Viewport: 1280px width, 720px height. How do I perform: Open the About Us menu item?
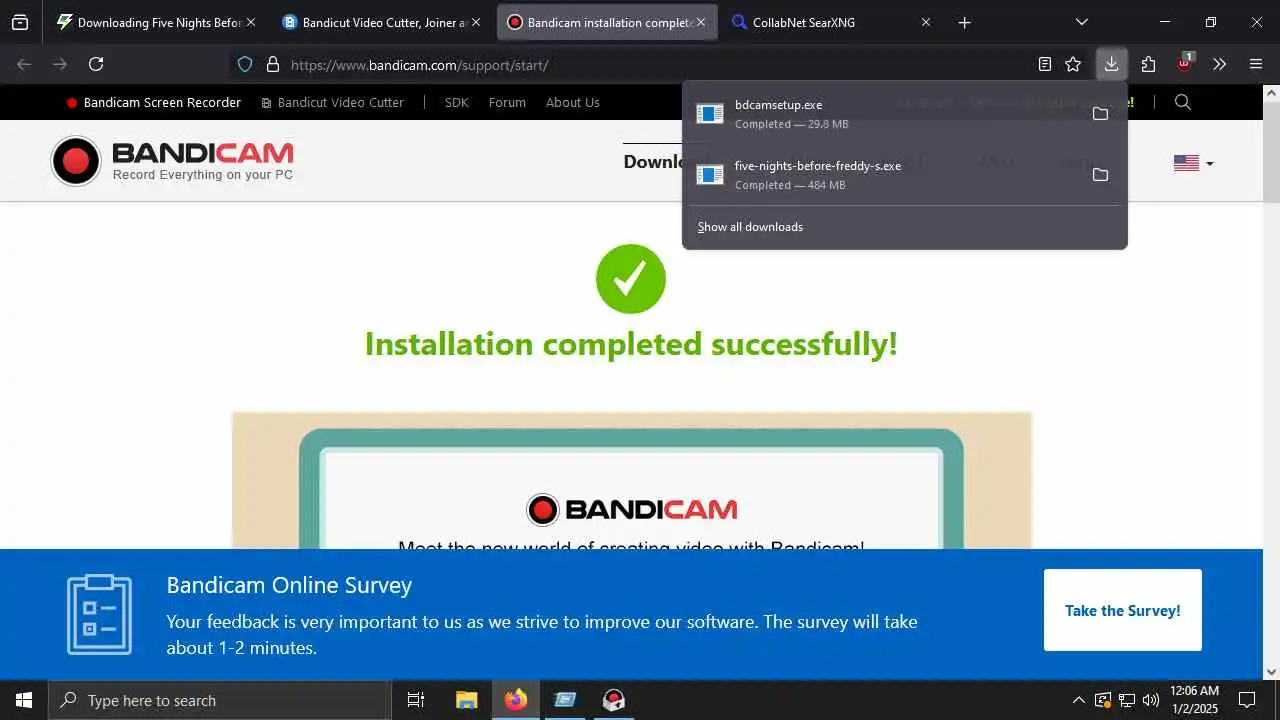(573, 102)
